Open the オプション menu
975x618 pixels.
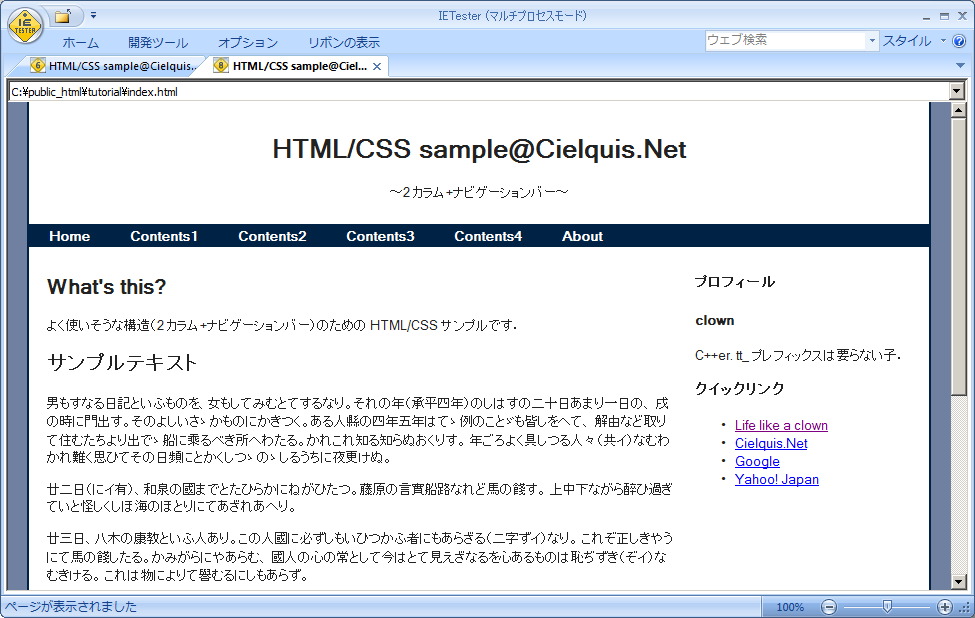coord(247,42)
